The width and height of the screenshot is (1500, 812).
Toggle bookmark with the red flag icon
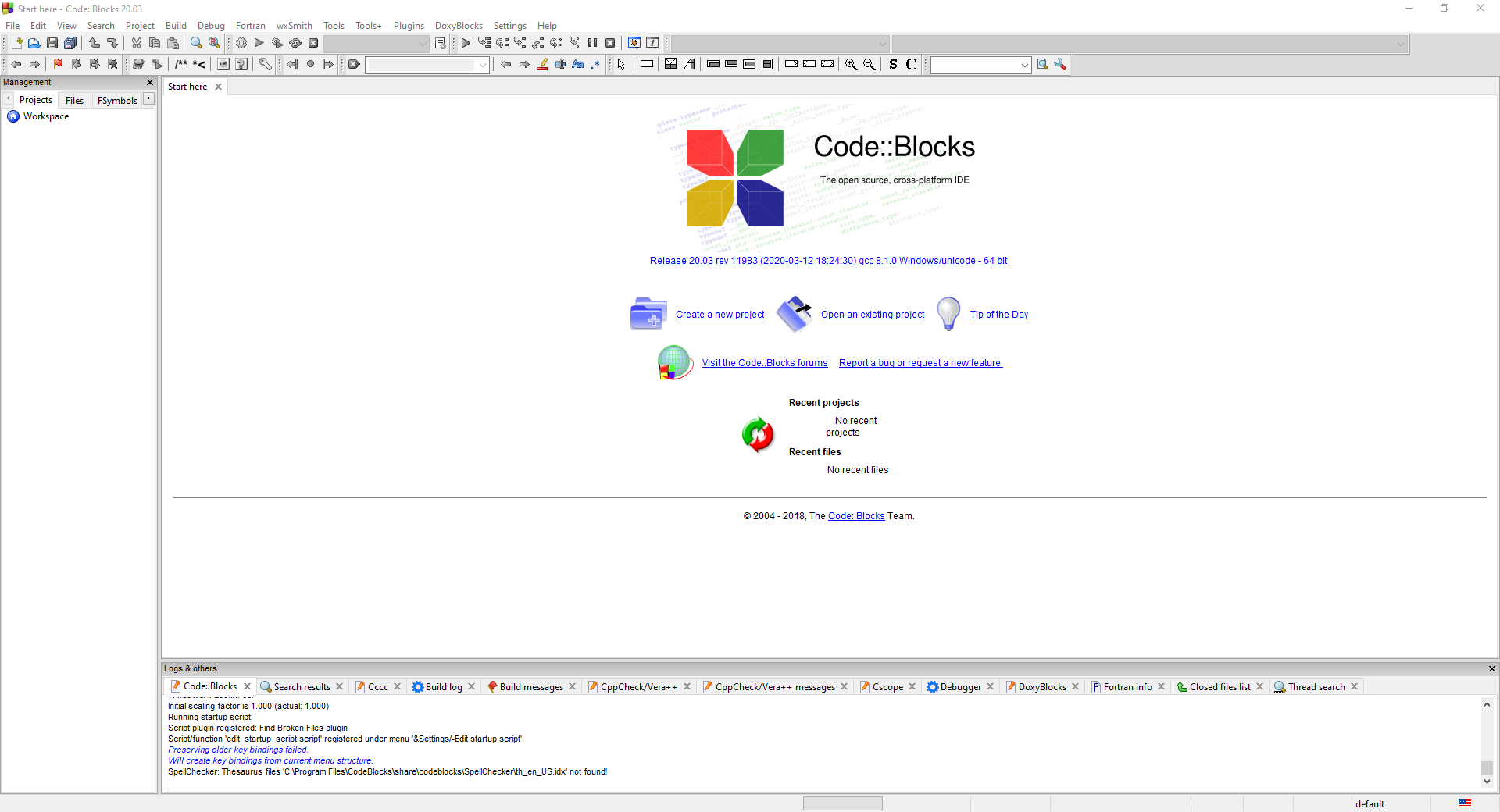(x=58, y=64)
